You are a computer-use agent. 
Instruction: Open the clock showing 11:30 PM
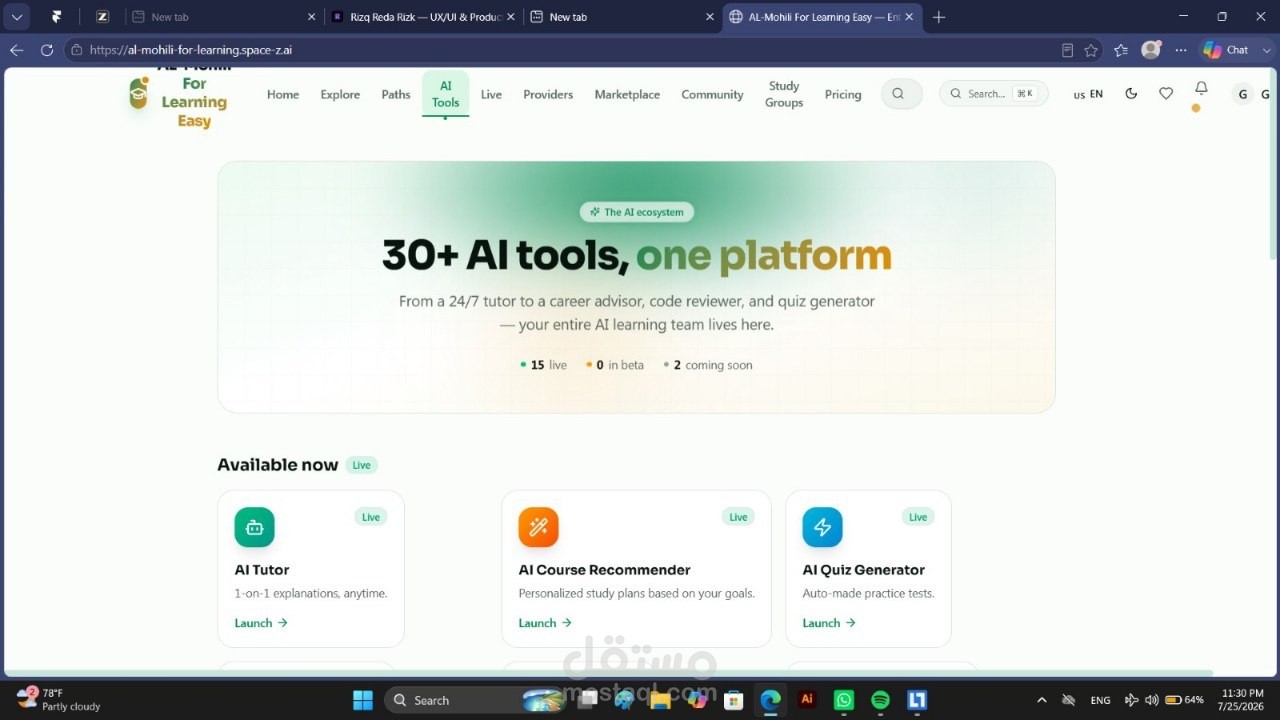tap(1242, 699)
